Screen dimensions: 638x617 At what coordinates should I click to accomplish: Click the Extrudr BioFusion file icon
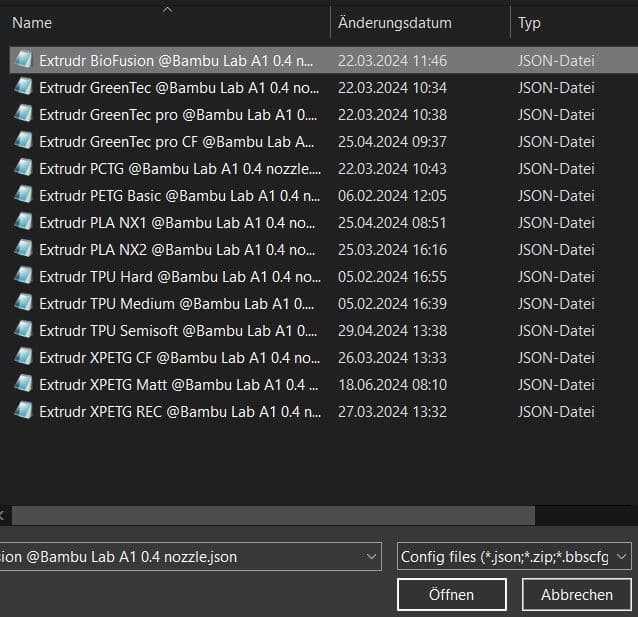click(x=23, y=60)
